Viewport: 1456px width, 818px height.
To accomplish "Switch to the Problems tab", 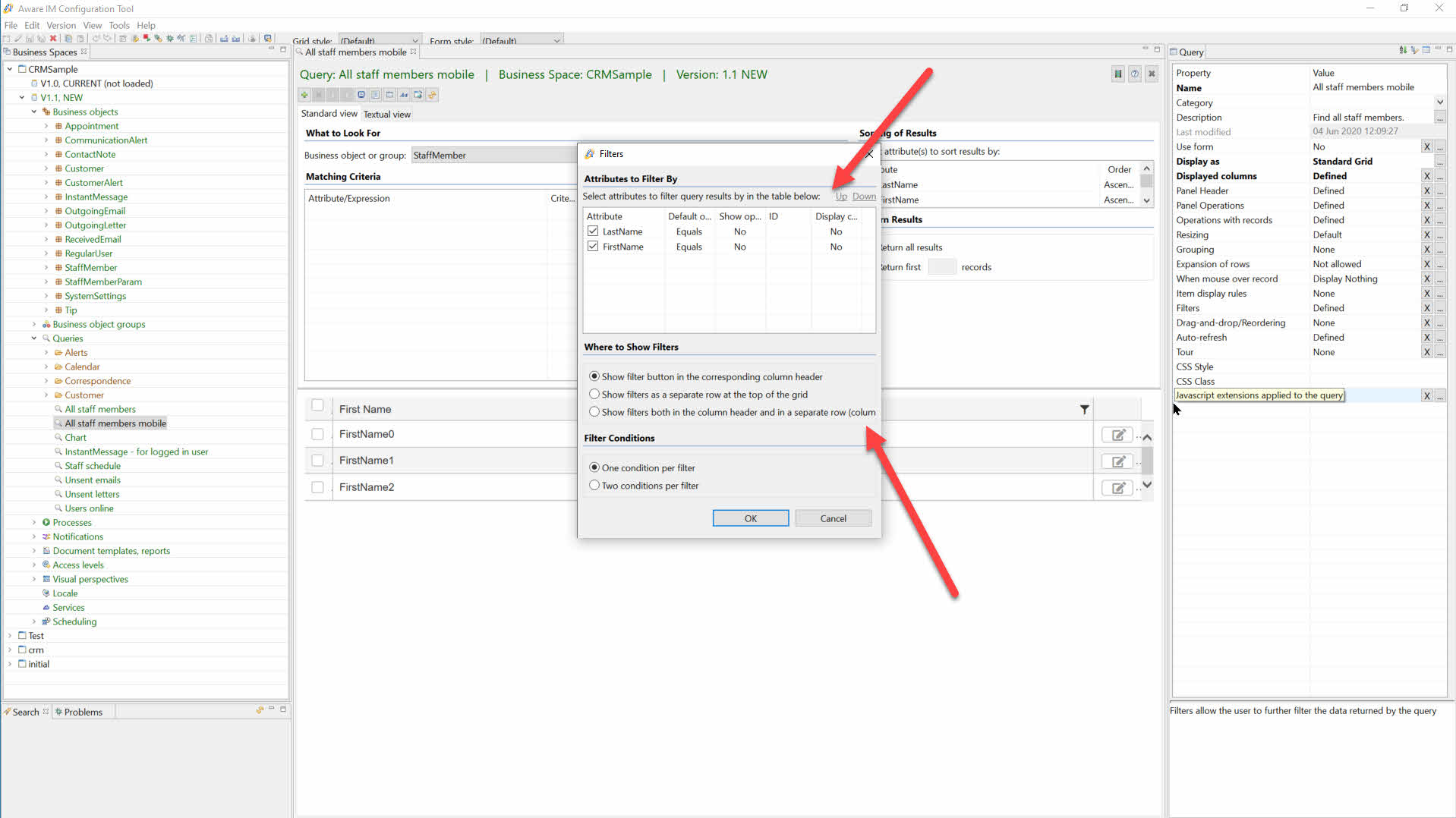I will coord(83,712).
